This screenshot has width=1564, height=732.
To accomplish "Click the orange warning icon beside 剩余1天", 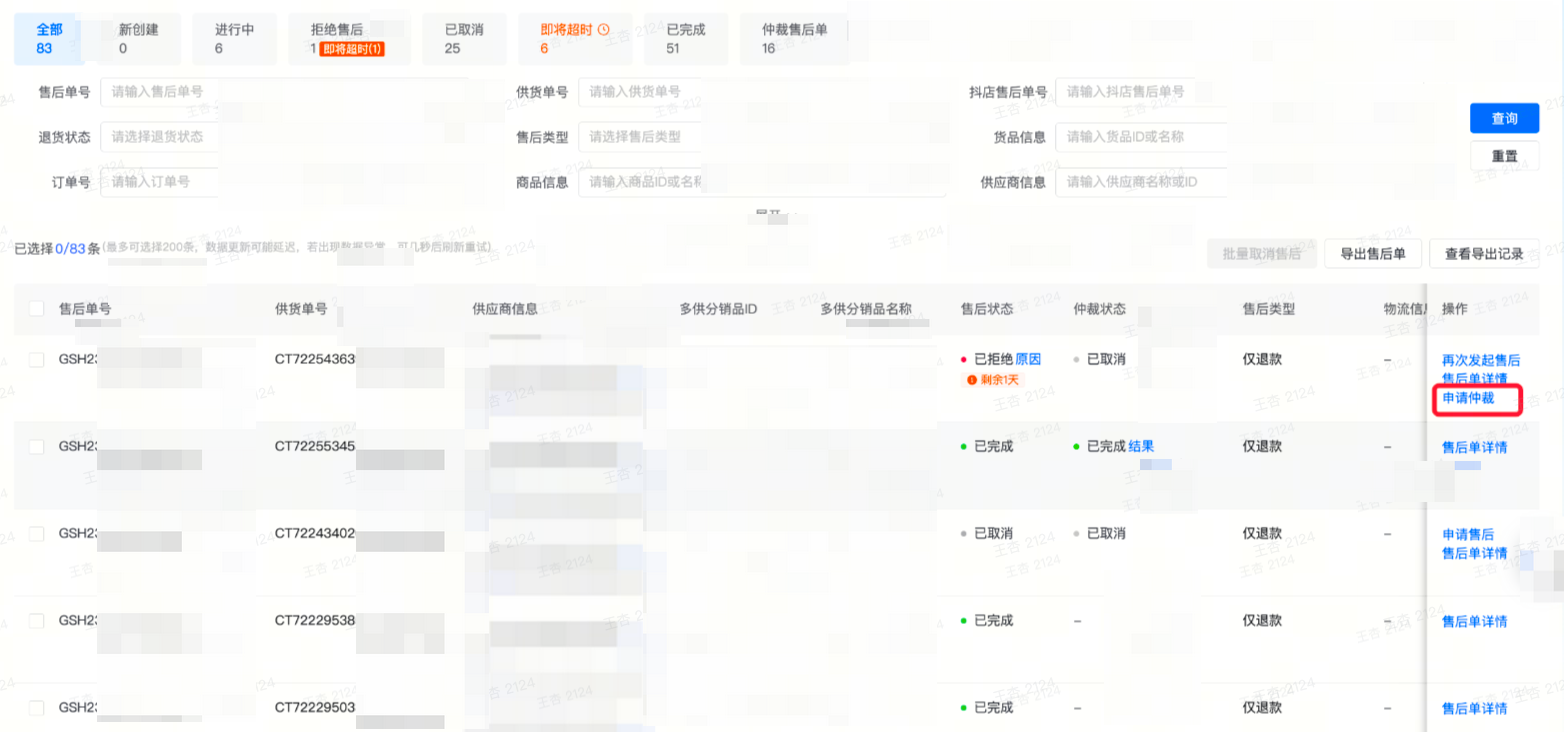I will [971, 380].
